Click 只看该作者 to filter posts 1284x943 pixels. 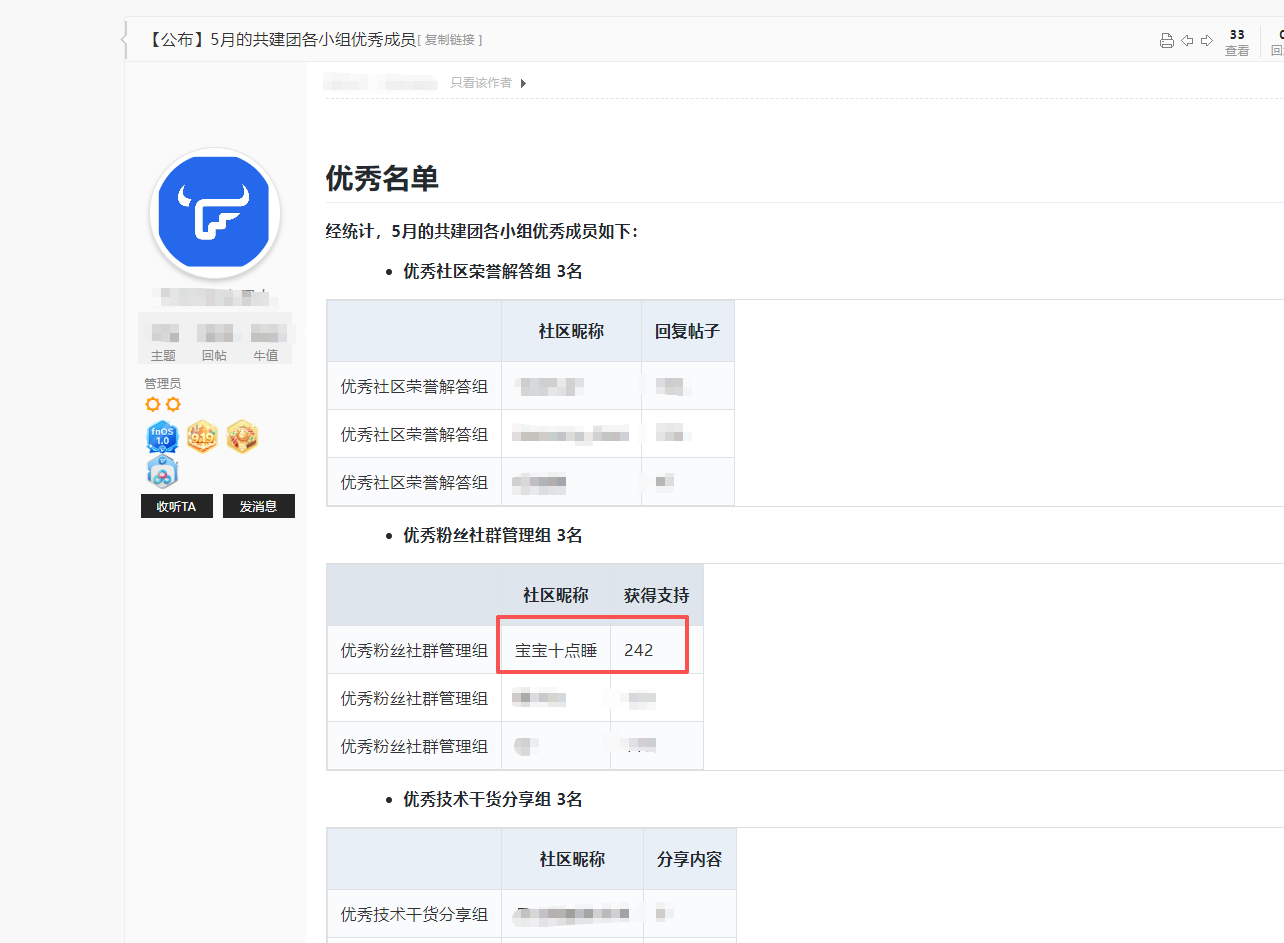click(x=481, y=83)
